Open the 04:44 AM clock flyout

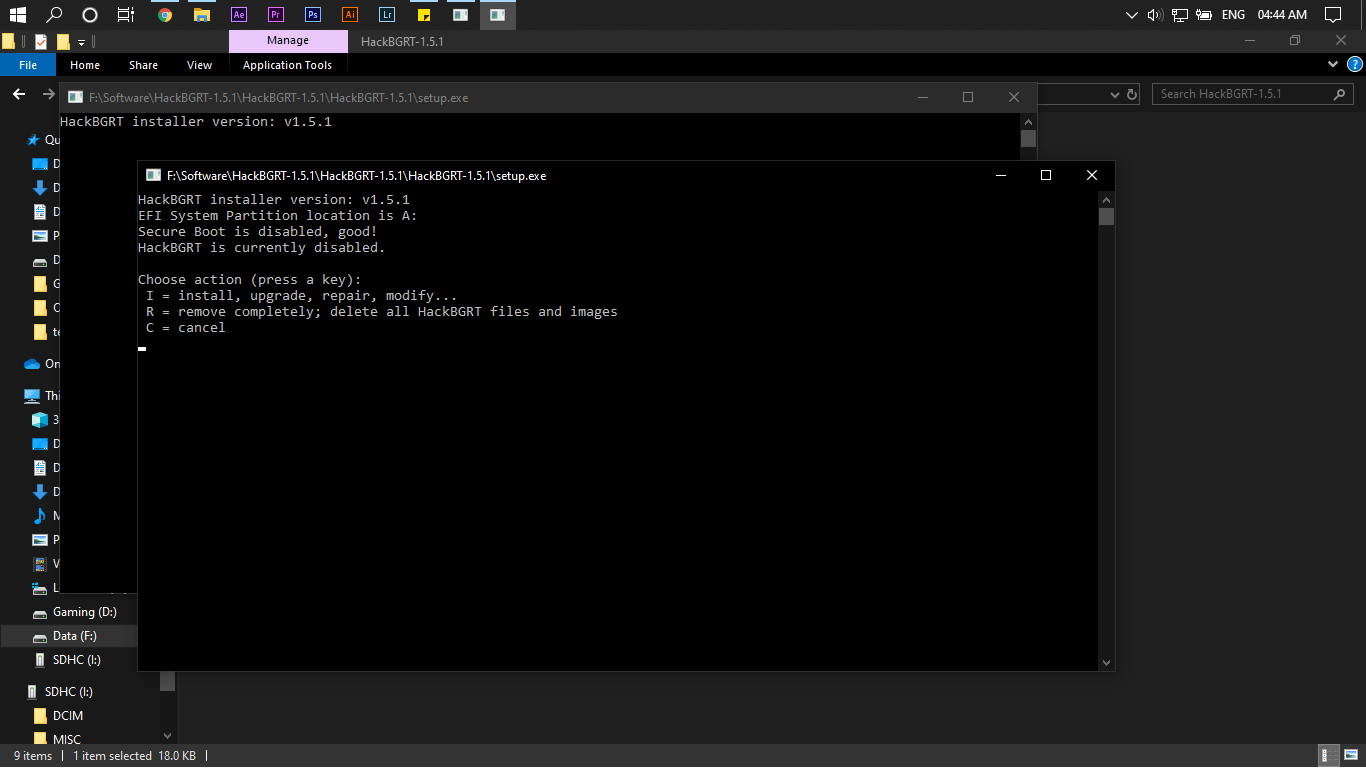[x=1283, y=15]
